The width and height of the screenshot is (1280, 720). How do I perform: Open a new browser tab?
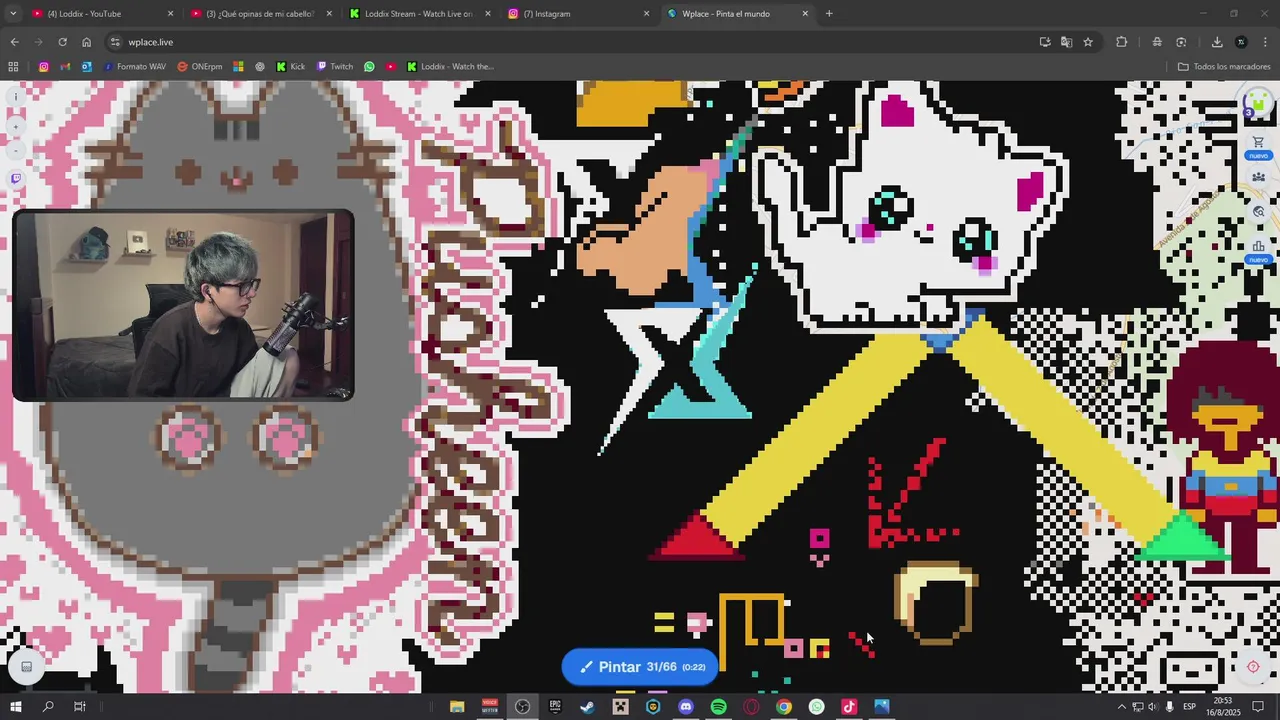point(829,14)
